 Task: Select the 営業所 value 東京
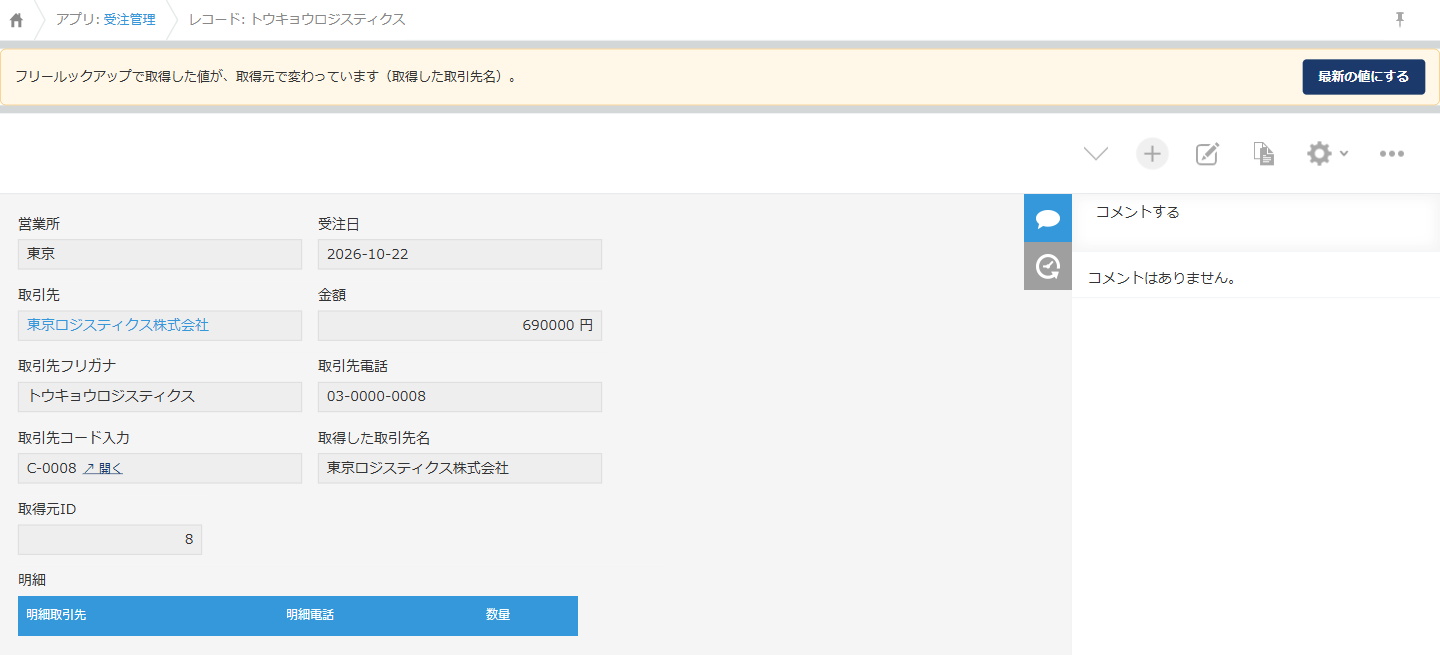coord(160,254)
